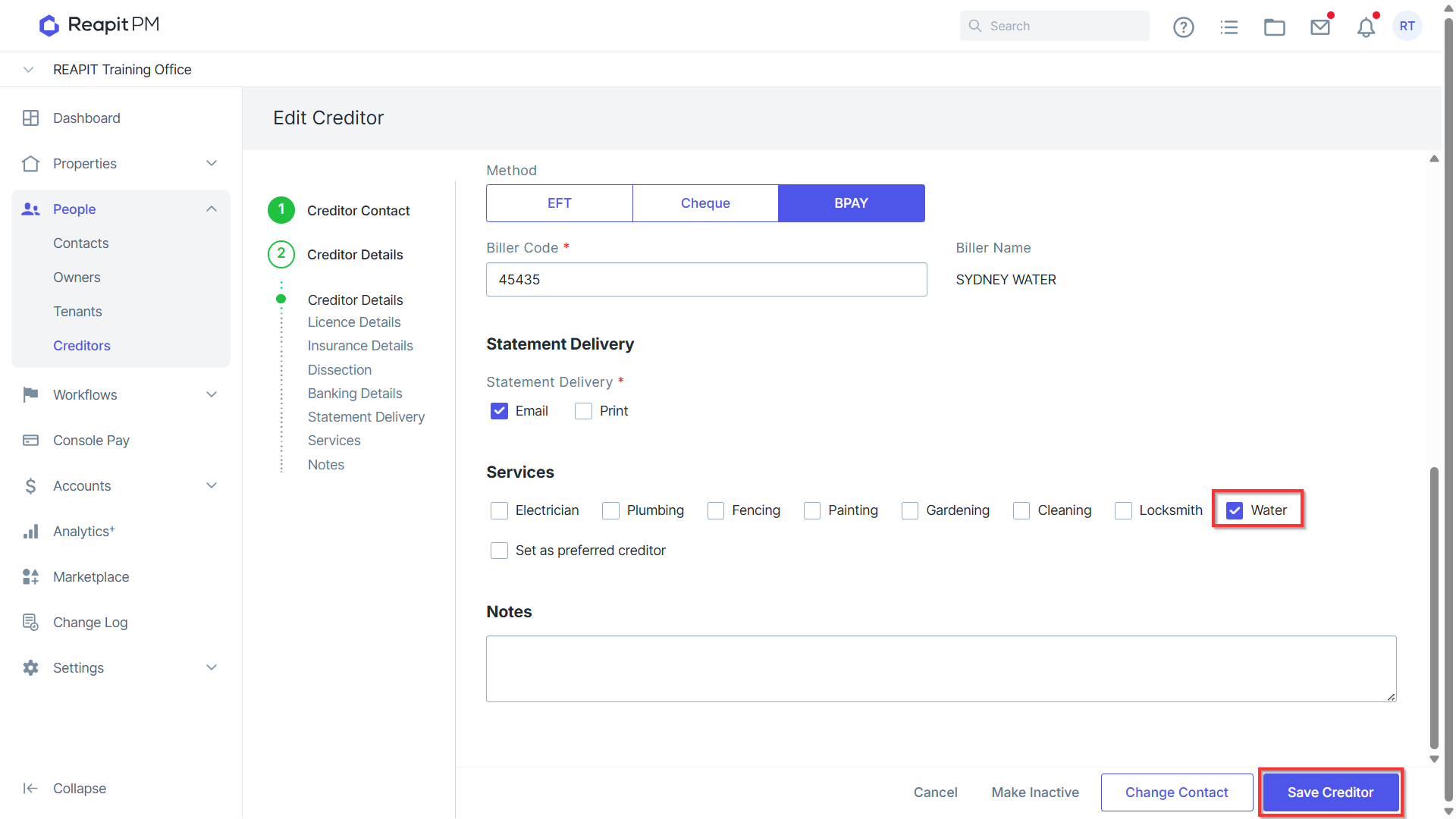The height and width of the screenshot is (819, 1456).
Task: Tick the Electrician service checkbox
Action: 499,511
